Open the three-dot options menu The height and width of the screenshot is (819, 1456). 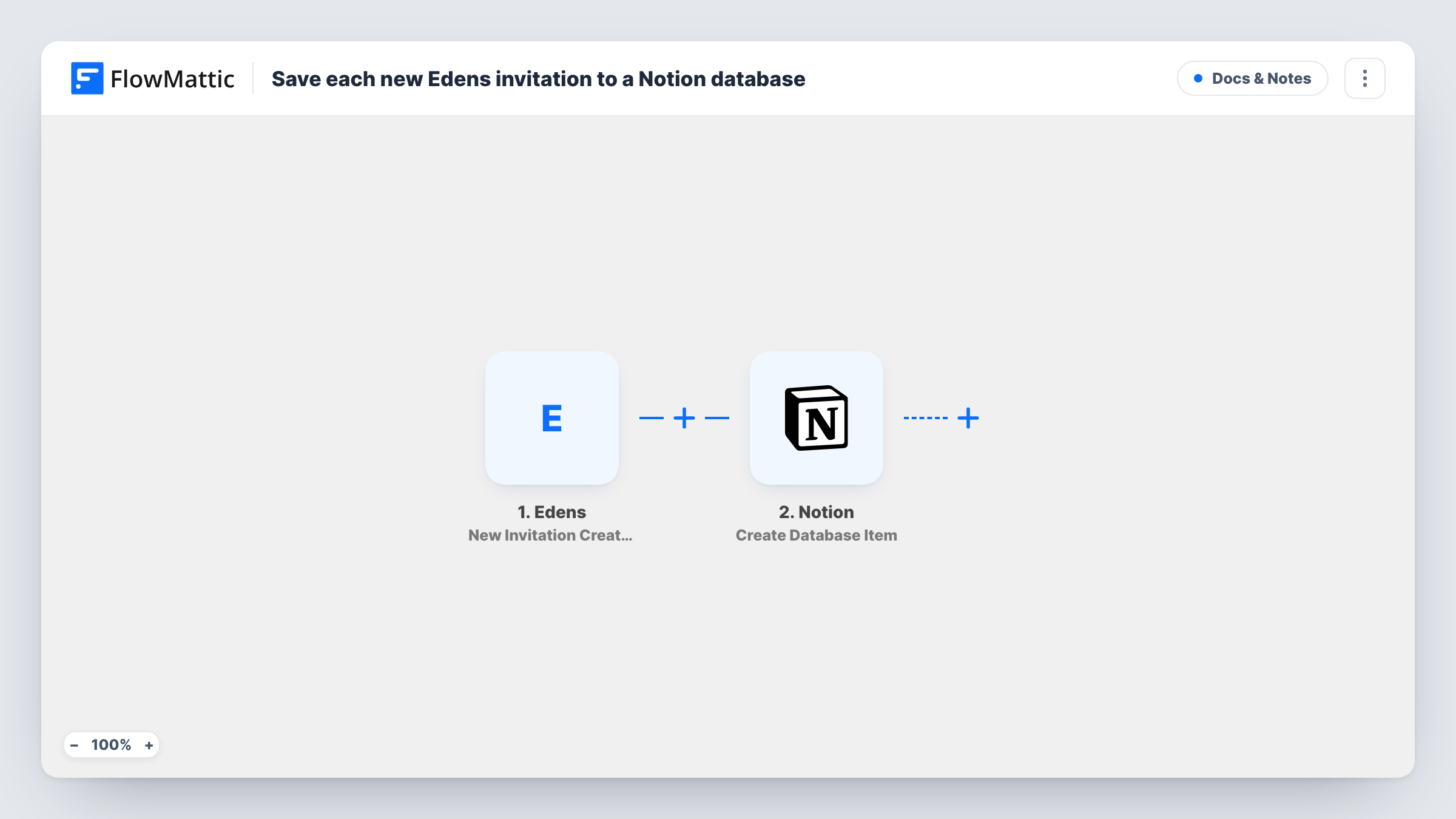pos(1364,78)
